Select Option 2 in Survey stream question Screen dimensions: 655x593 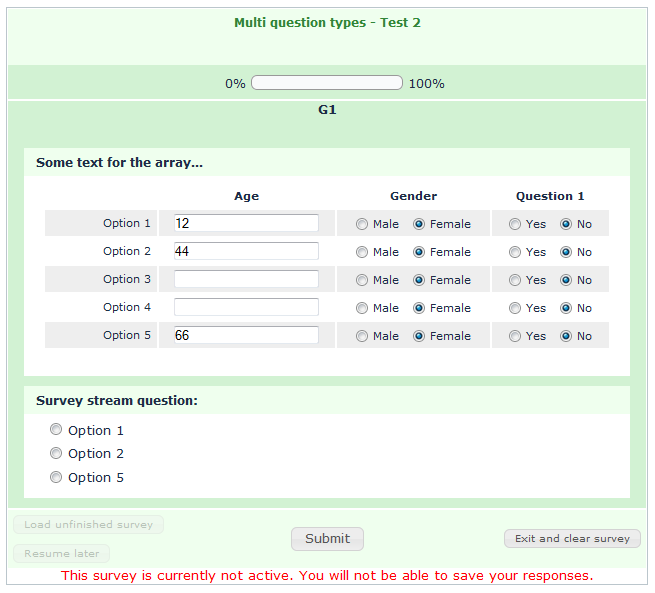pos(56,454)
